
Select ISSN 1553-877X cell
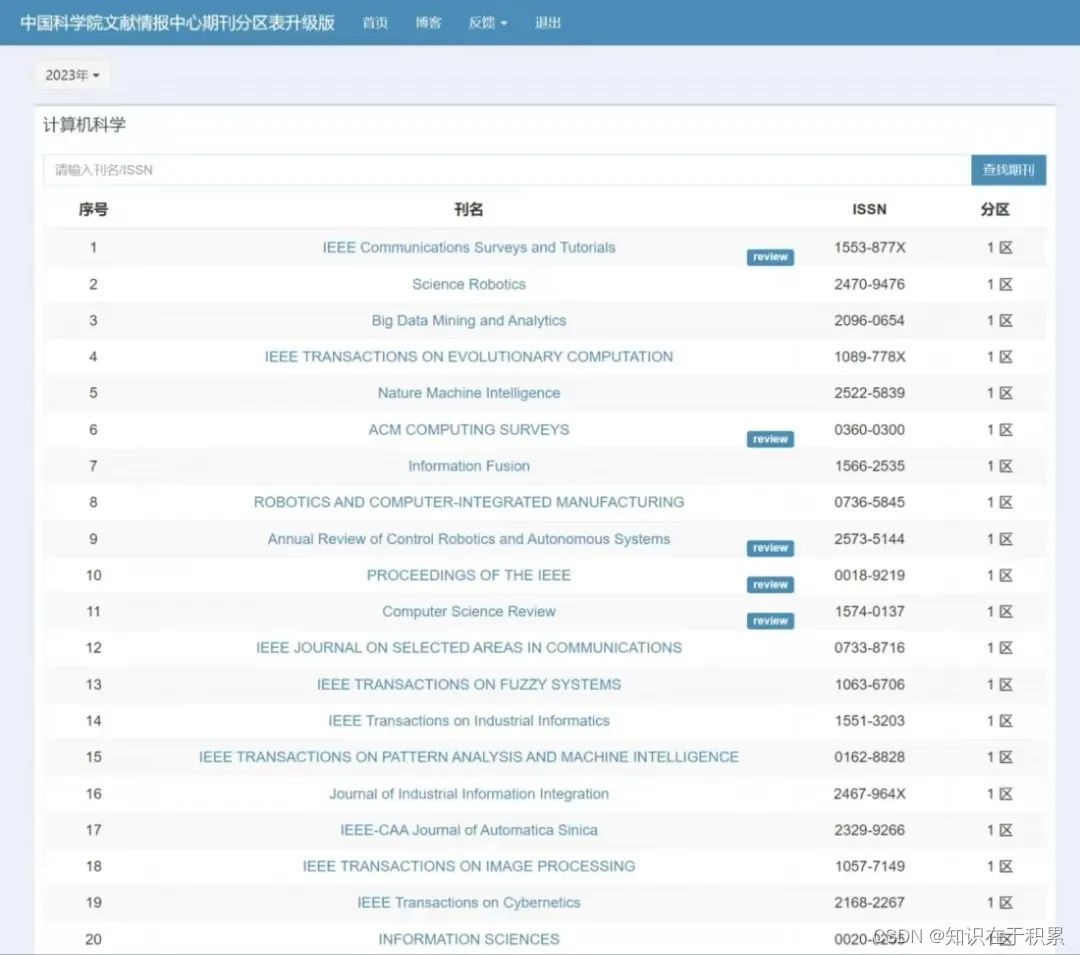coord(869,247)
